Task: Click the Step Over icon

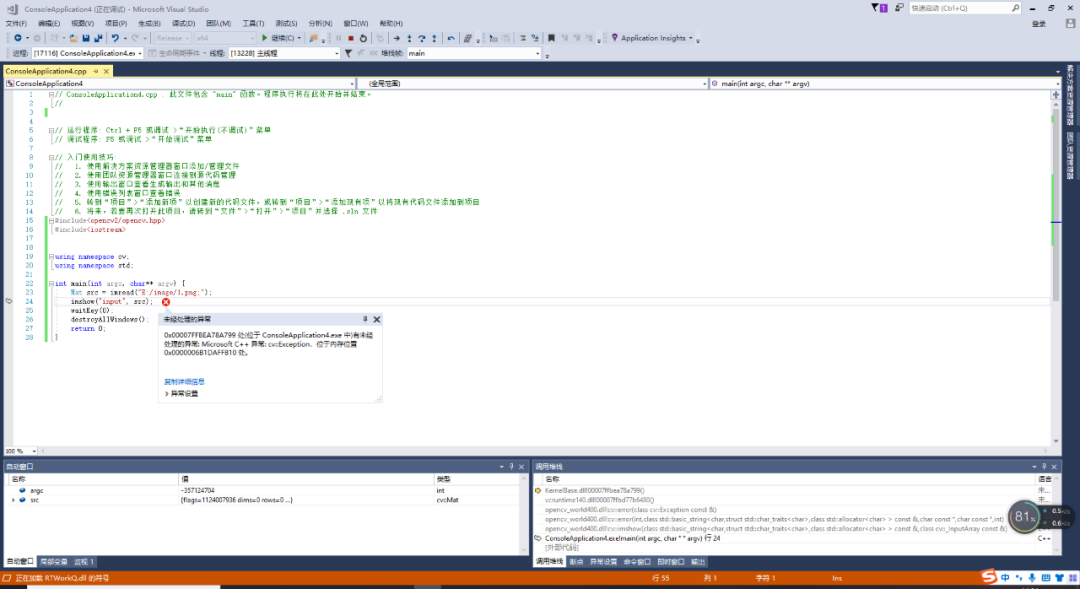Action: point(422,38)
